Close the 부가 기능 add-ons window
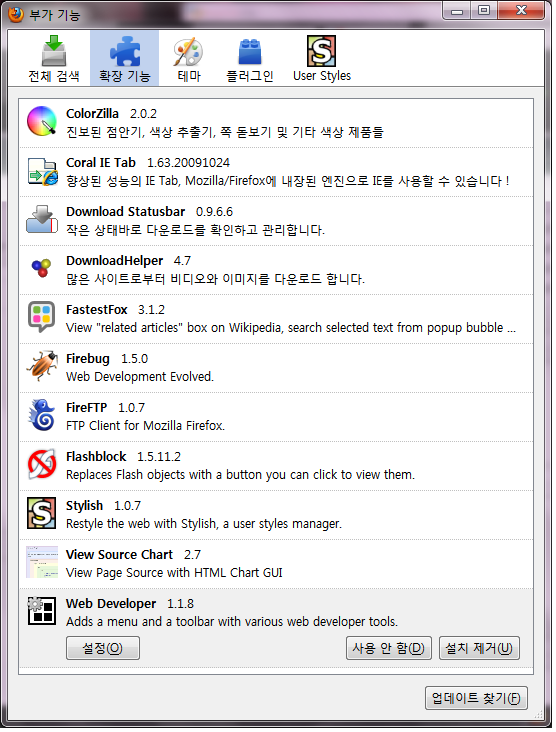Viewport: 556px width, 732px height. click(x=521, y=11)
